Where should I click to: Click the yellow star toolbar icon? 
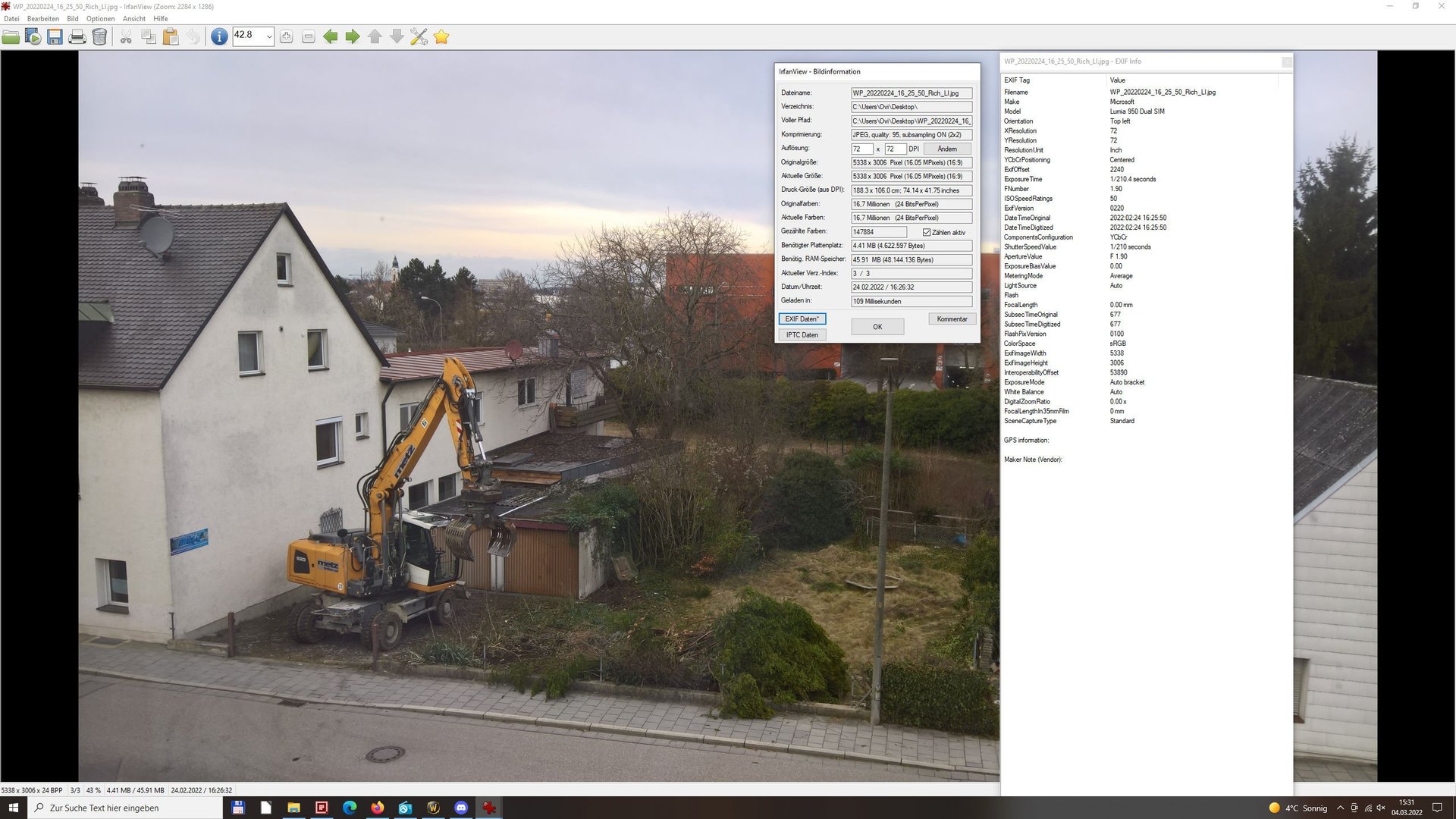tap(441, 36)
